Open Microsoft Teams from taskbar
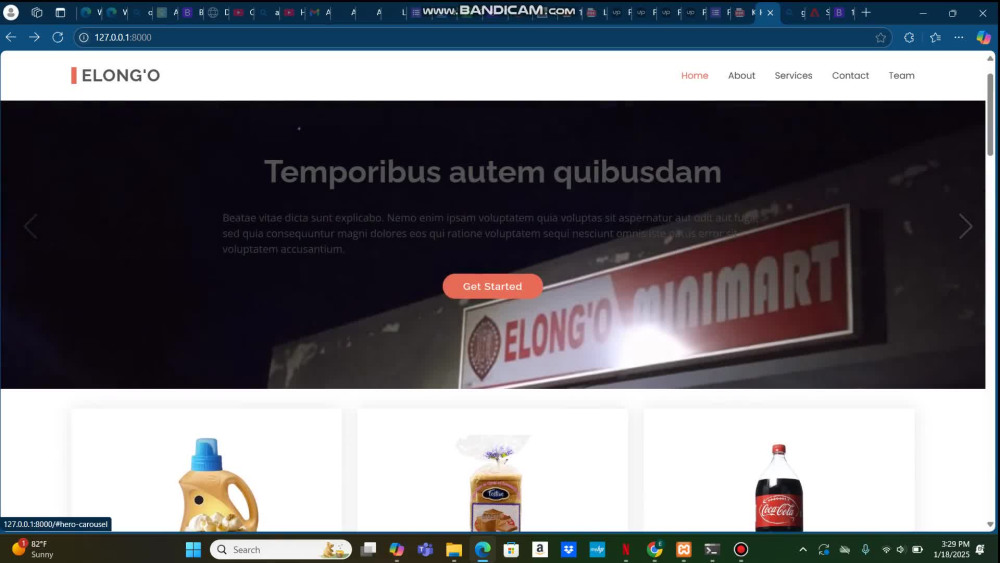Viewport: 1000px width, 563px height. tap(425, 550)
